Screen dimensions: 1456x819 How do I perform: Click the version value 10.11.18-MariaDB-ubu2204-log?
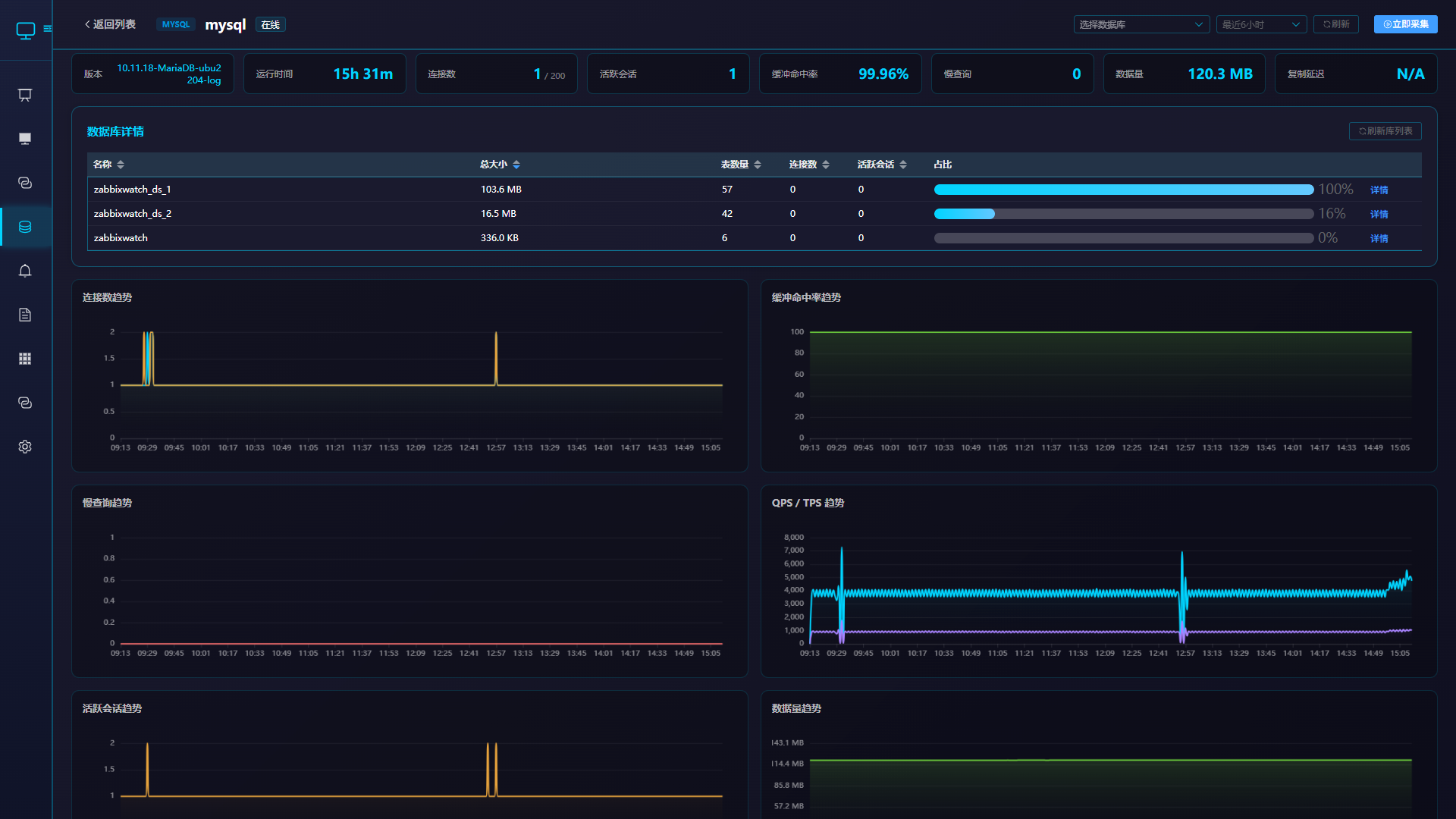coord(169,74)
